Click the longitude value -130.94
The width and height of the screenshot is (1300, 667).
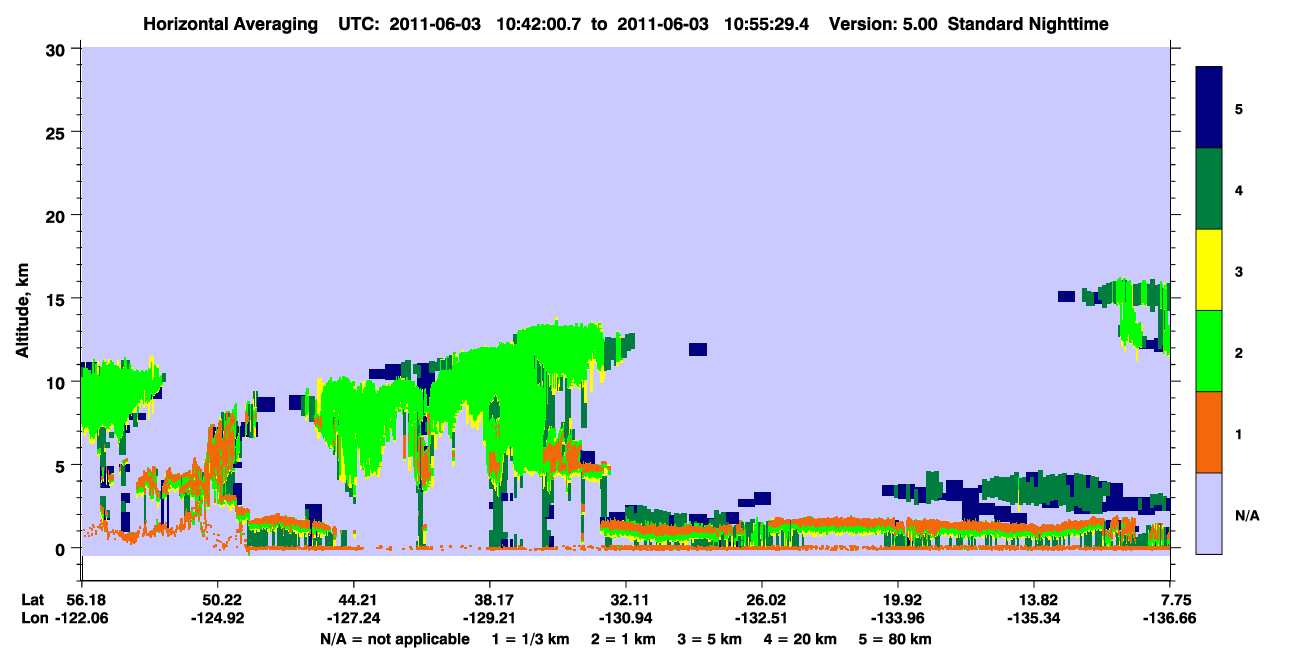pyautogui.click(x=626, y=618)
